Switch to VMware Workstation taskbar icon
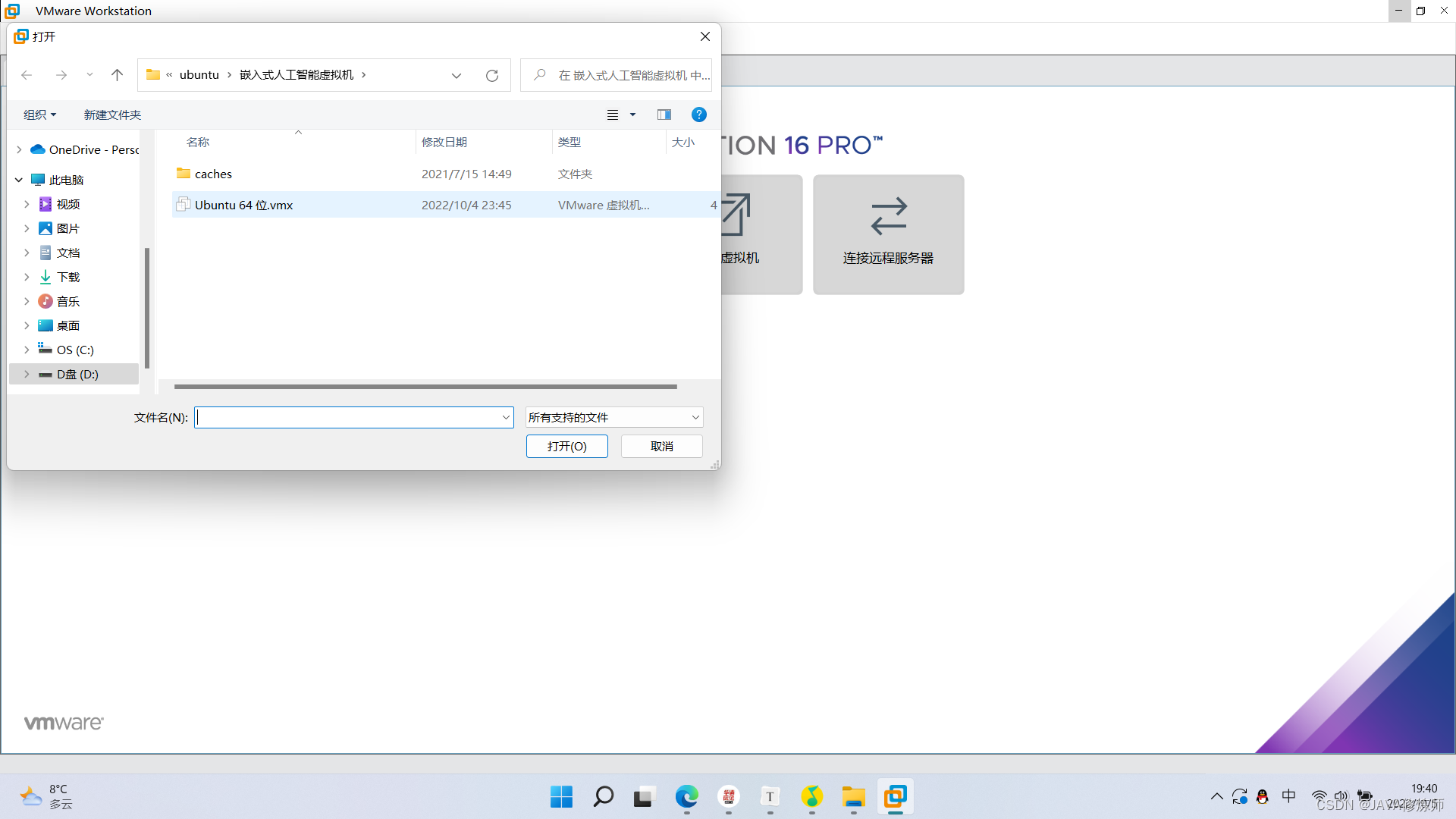1456x819 pixels. click(x=896, y=797)
